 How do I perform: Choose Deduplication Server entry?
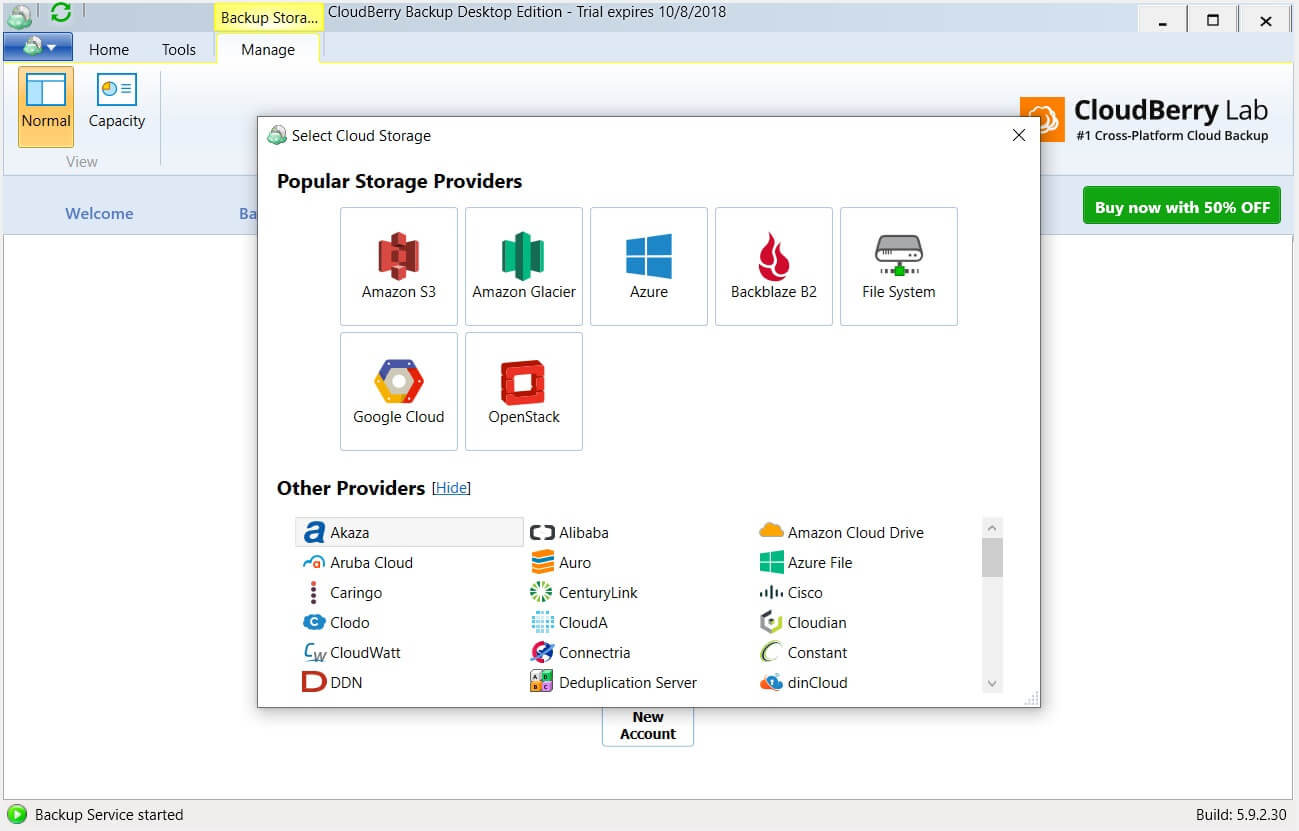tap(613, 682)
